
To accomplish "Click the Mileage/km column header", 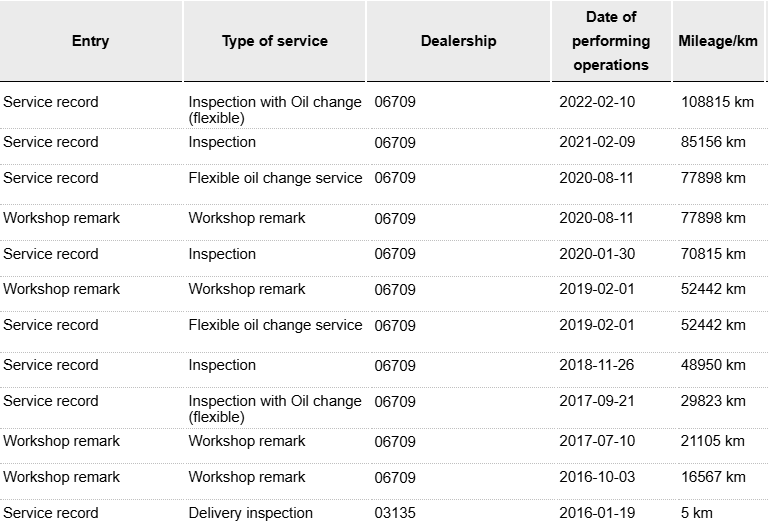I will pyautogui.click(x=718, y=41).
